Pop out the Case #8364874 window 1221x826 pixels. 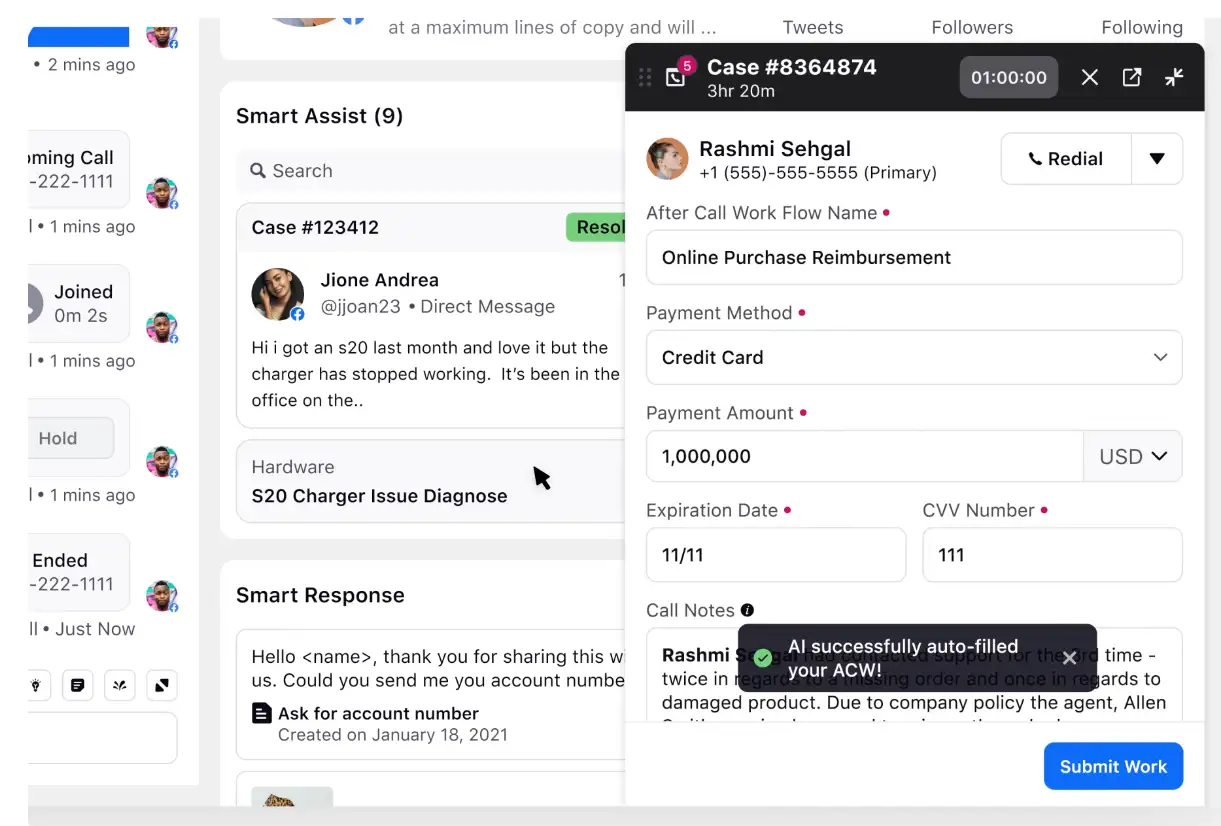tap(1131, 77)
